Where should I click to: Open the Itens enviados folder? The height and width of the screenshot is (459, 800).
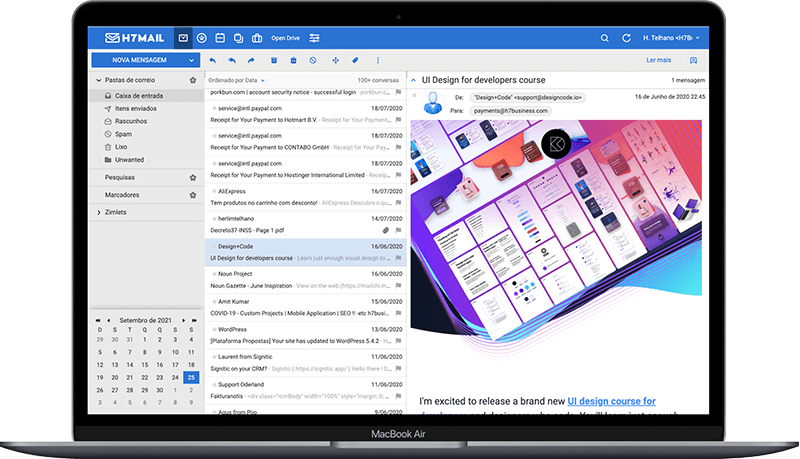pos(146,109)
